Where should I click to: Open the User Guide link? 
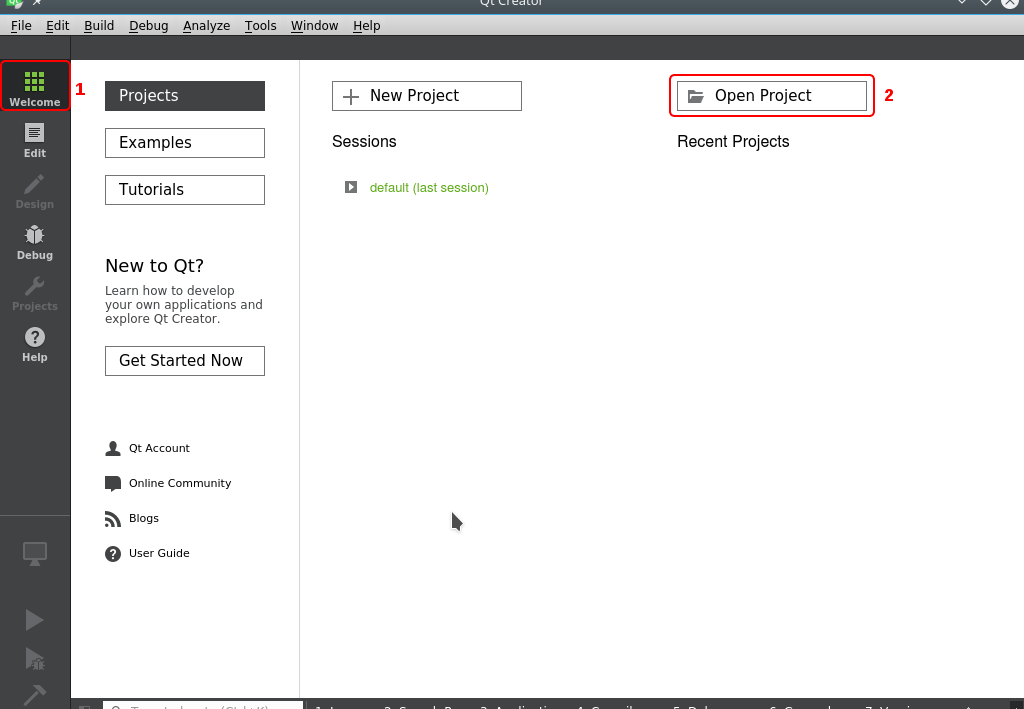click(159, 553)
